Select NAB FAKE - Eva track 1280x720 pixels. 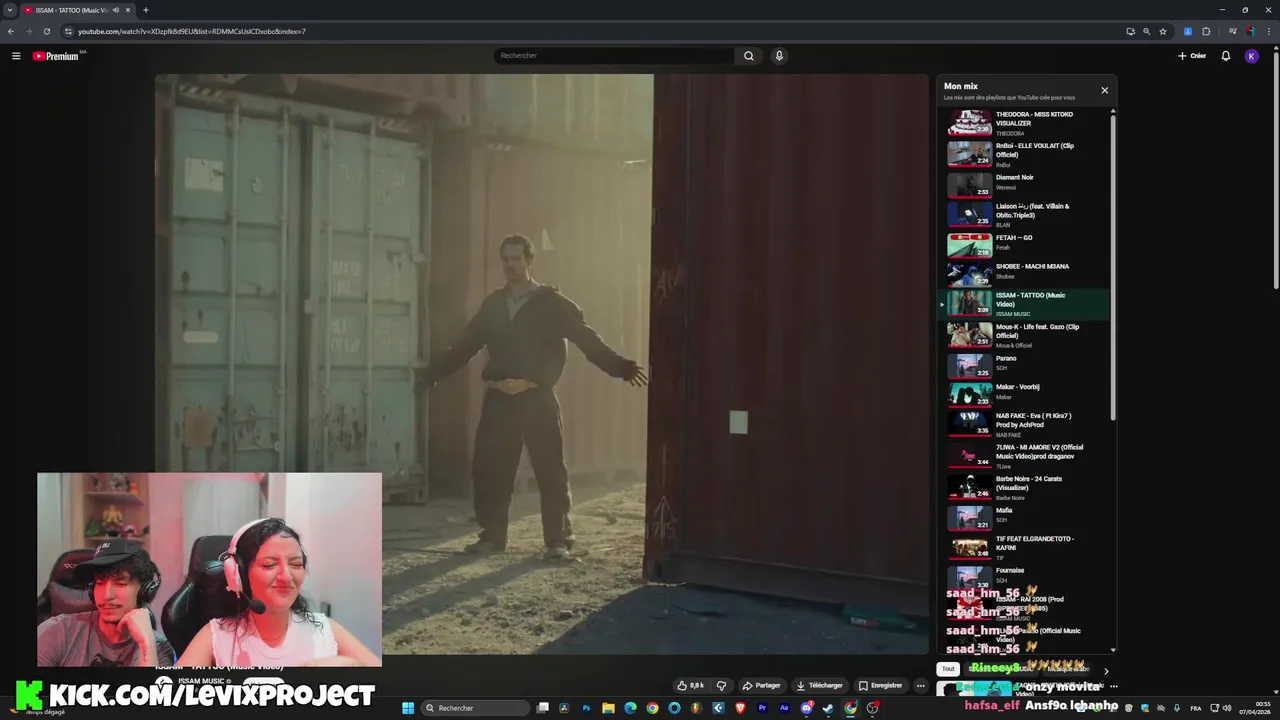[1025, 423]
